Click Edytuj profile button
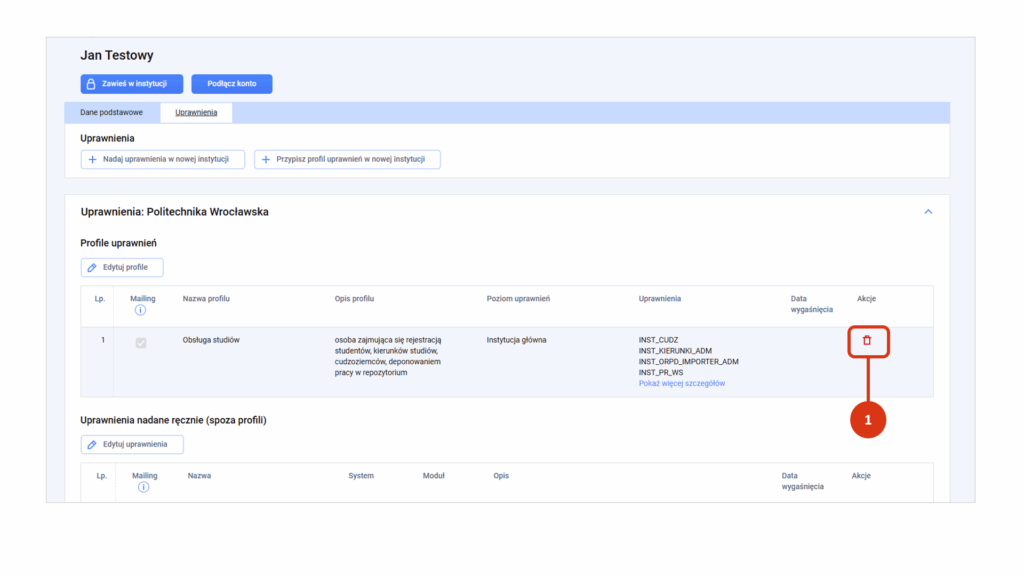 pyautogui.click(x=122, y=267)
